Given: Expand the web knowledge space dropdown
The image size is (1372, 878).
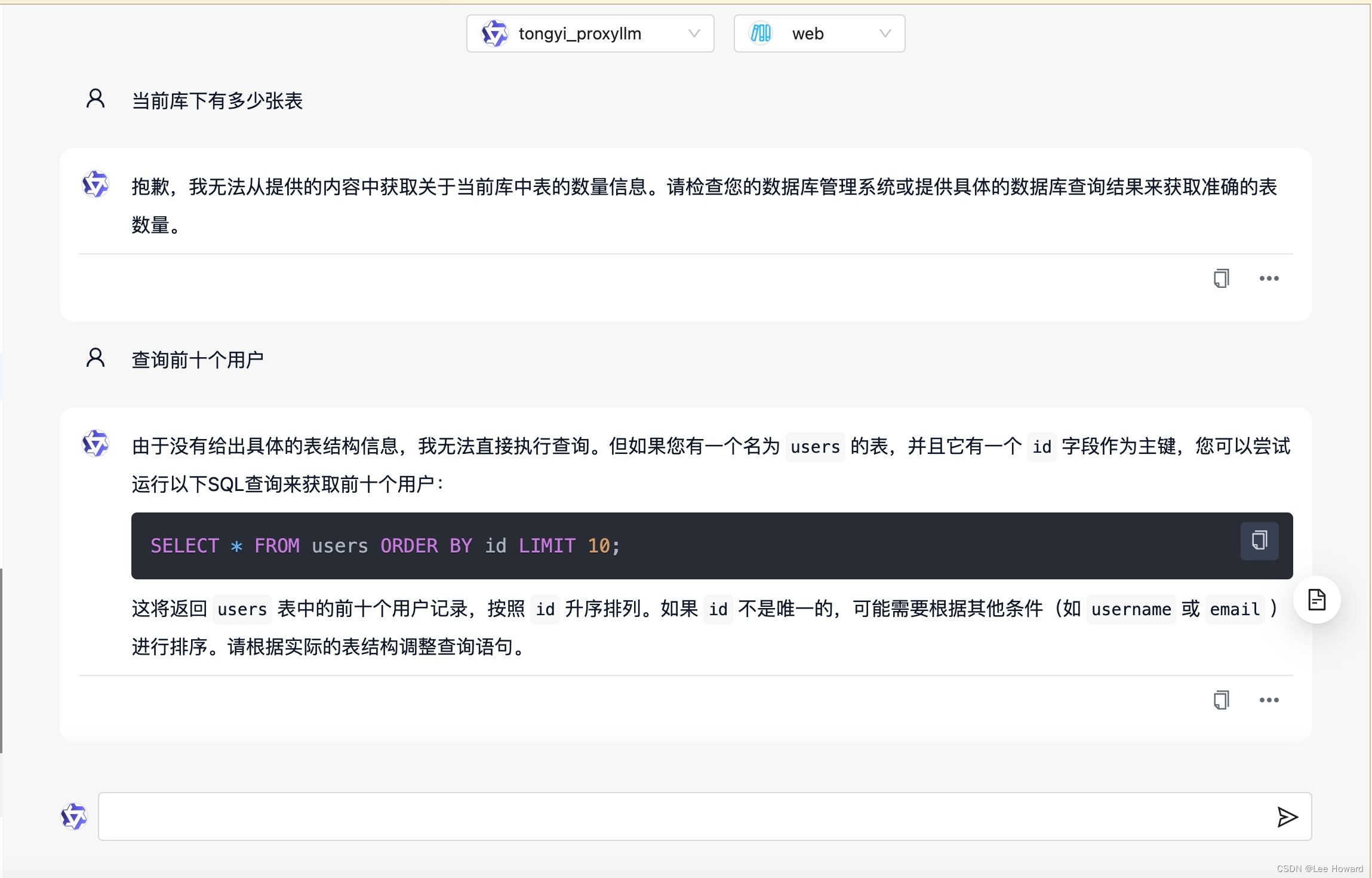Looking at the screenshot, I should point(819,33).
